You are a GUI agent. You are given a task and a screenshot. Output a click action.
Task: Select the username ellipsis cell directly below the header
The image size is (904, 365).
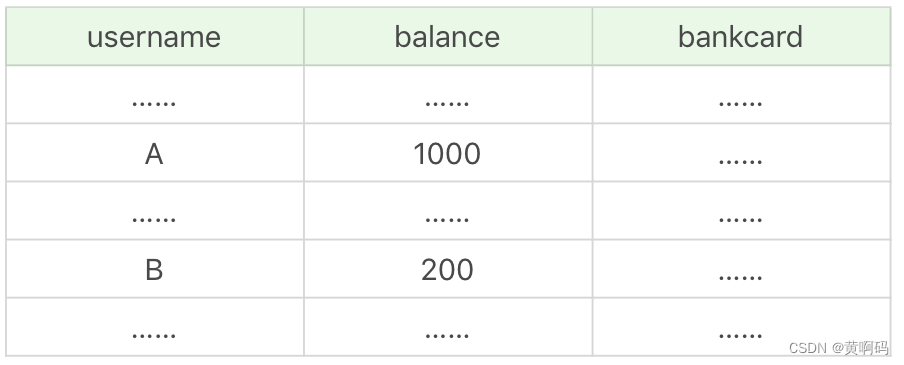pos(155,95)
